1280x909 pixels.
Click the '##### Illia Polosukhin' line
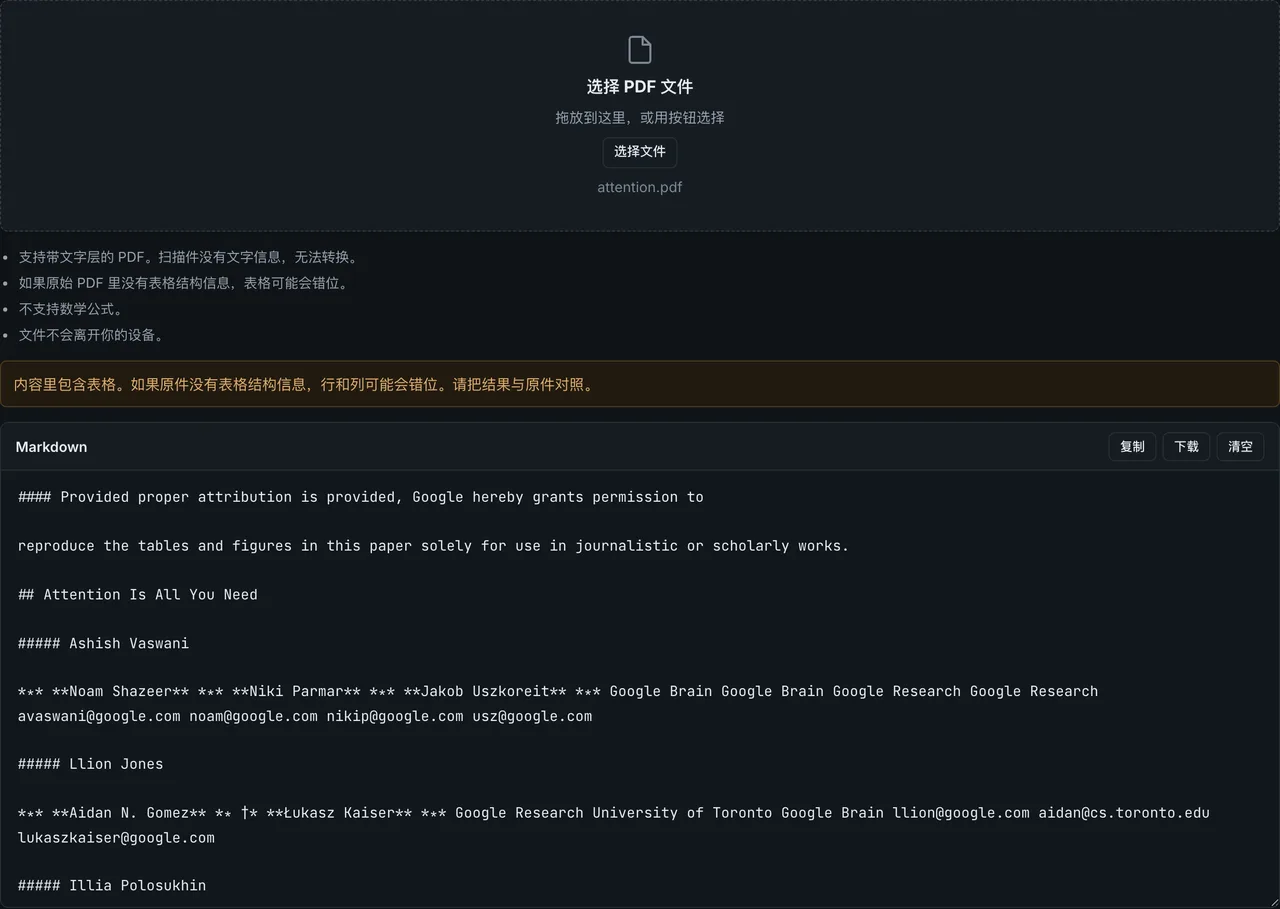coord(112,885)
